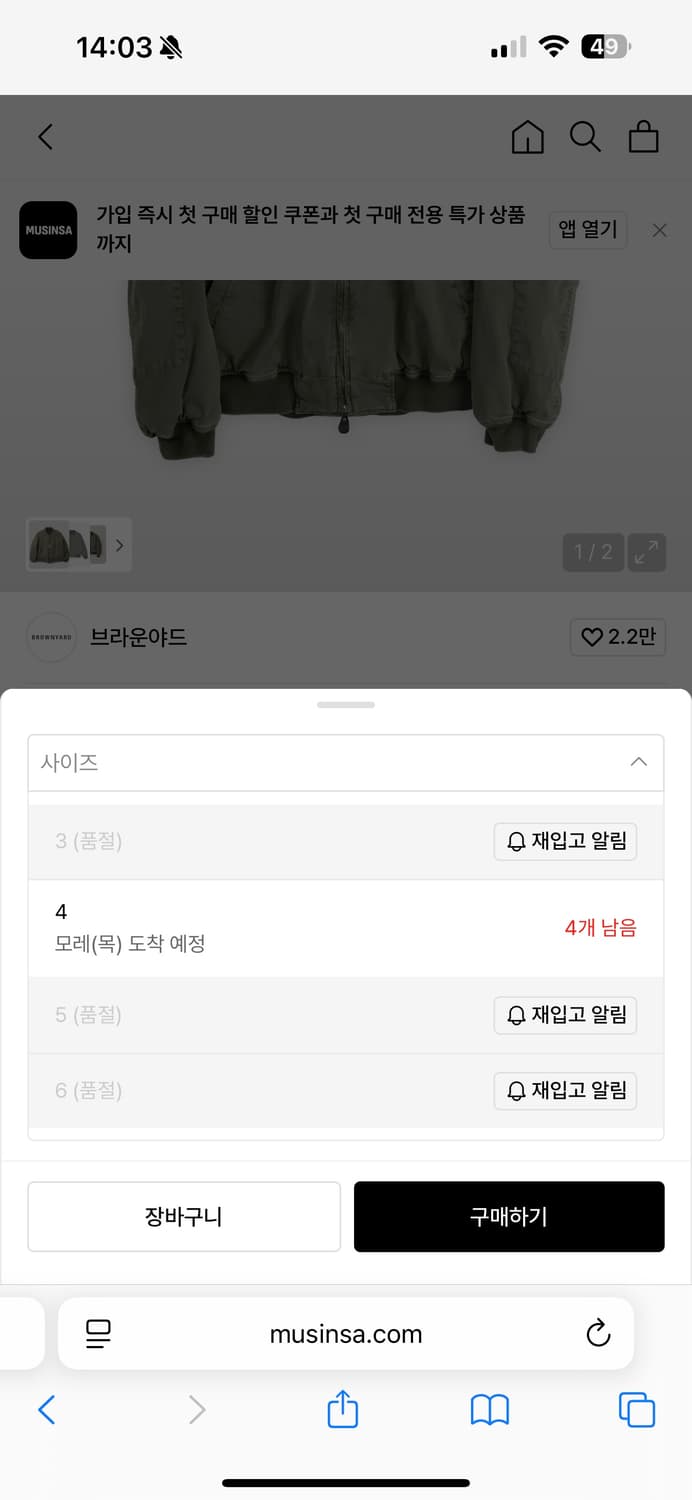Tap the musinsa.com address bar

click(346, 1333)
